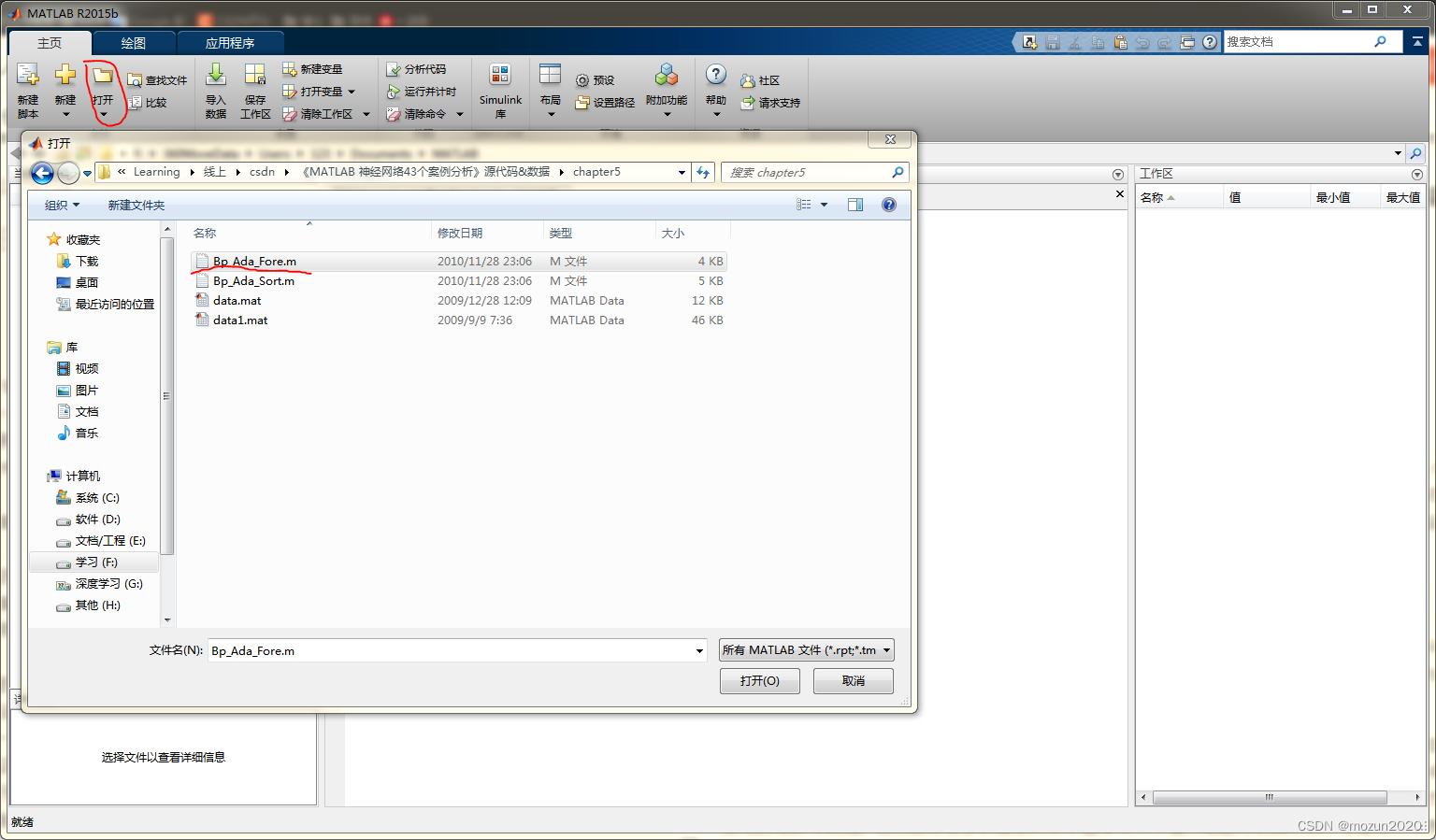The height and width of the screenshot is (840, 1436).
Task: Click refresh button beside the address bar
Action: click(703, 172)
